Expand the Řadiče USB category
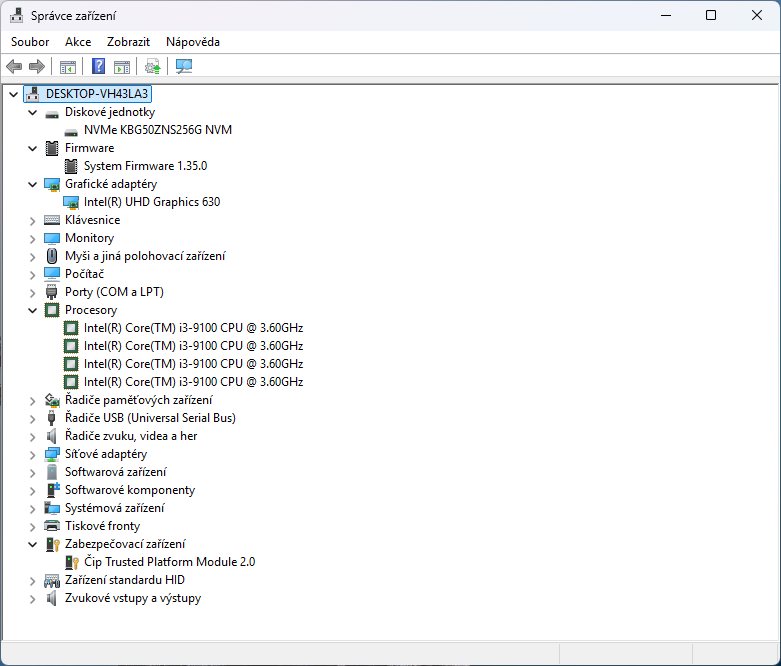Image resolution: width=781 pixels, height=666 pixels. click(32, 418)
